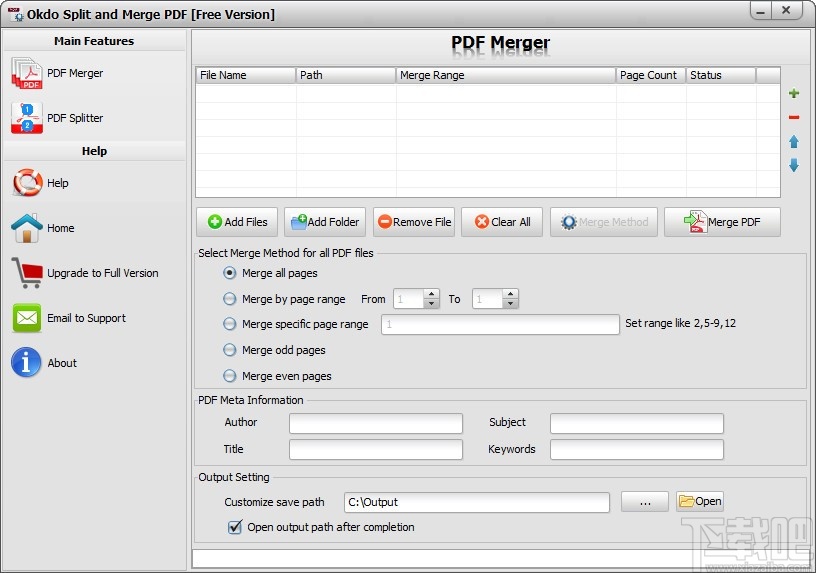Increase the To page spinner value
Image resolution: width=816 pixels, height=573 pixels.
(511, 295)
